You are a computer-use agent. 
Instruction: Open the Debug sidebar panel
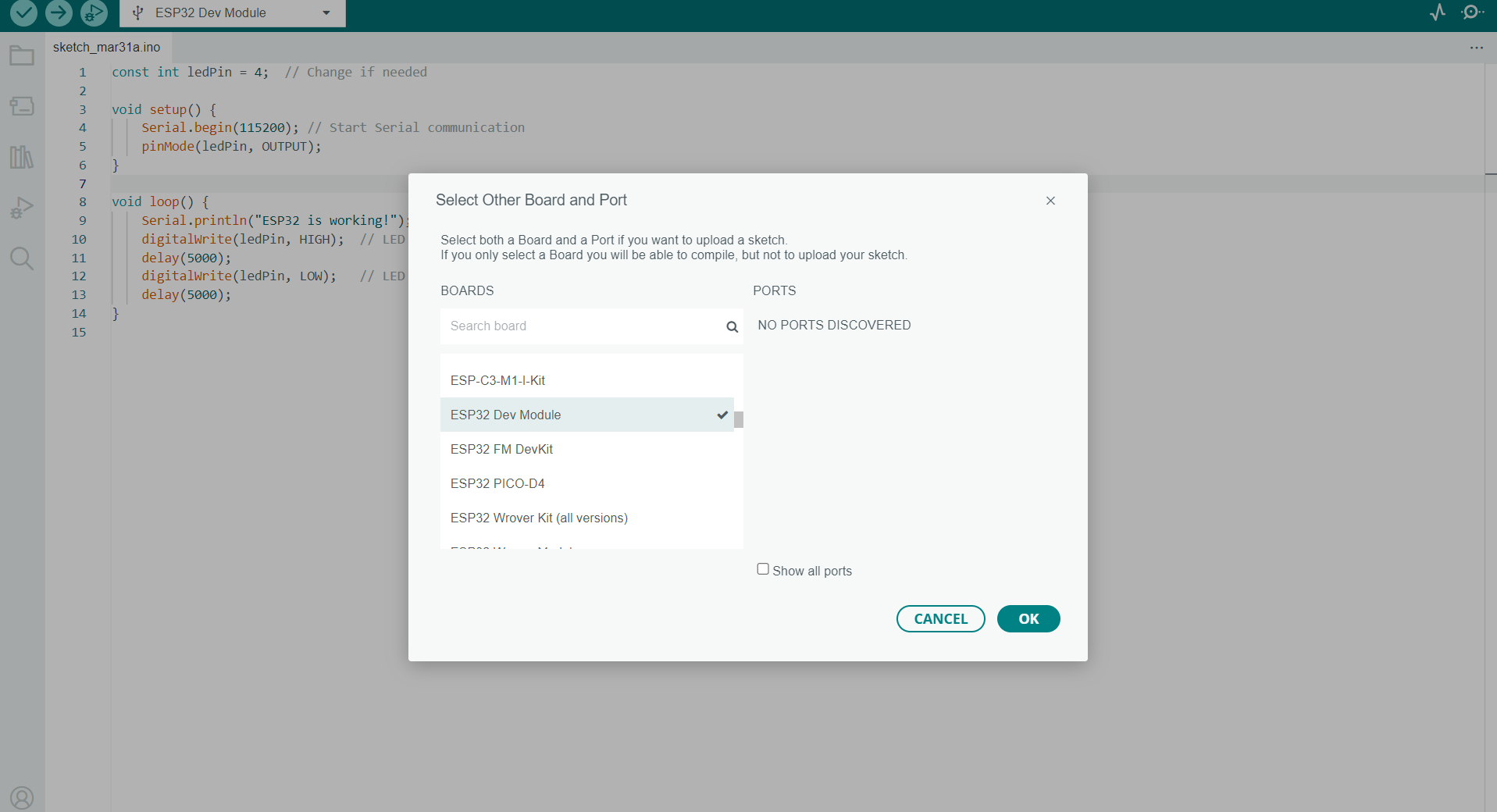click(x=22, y=208)
